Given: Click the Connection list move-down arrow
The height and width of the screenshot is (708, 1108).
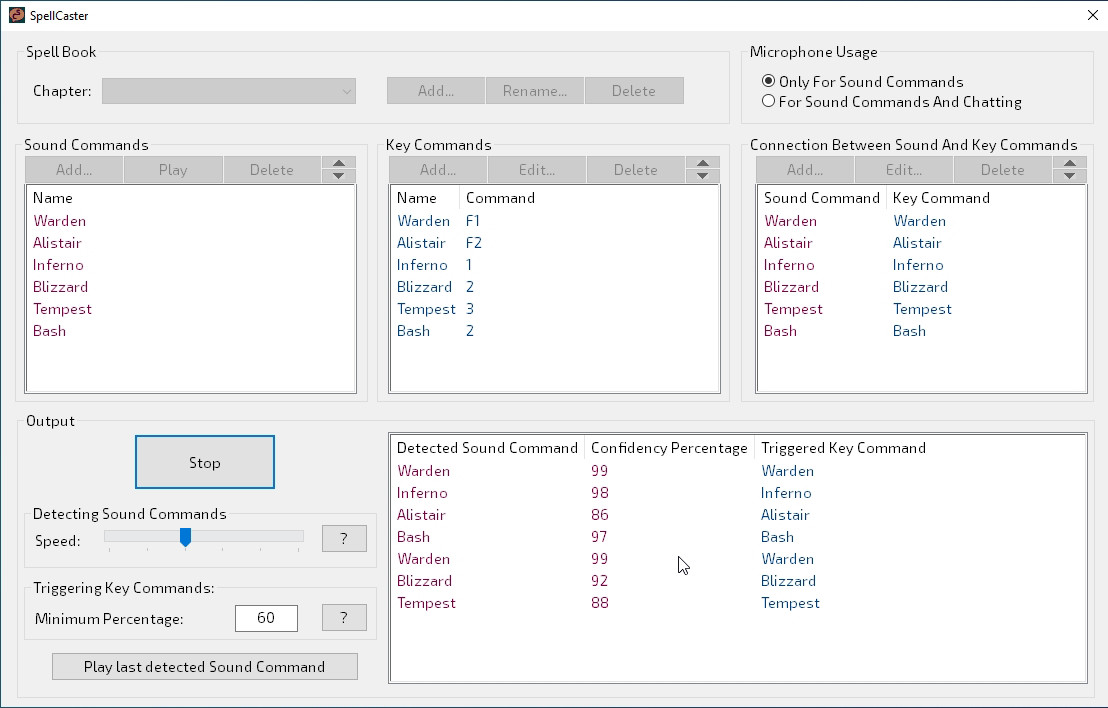Looking at the screenshot, I should click(1069, 176).
